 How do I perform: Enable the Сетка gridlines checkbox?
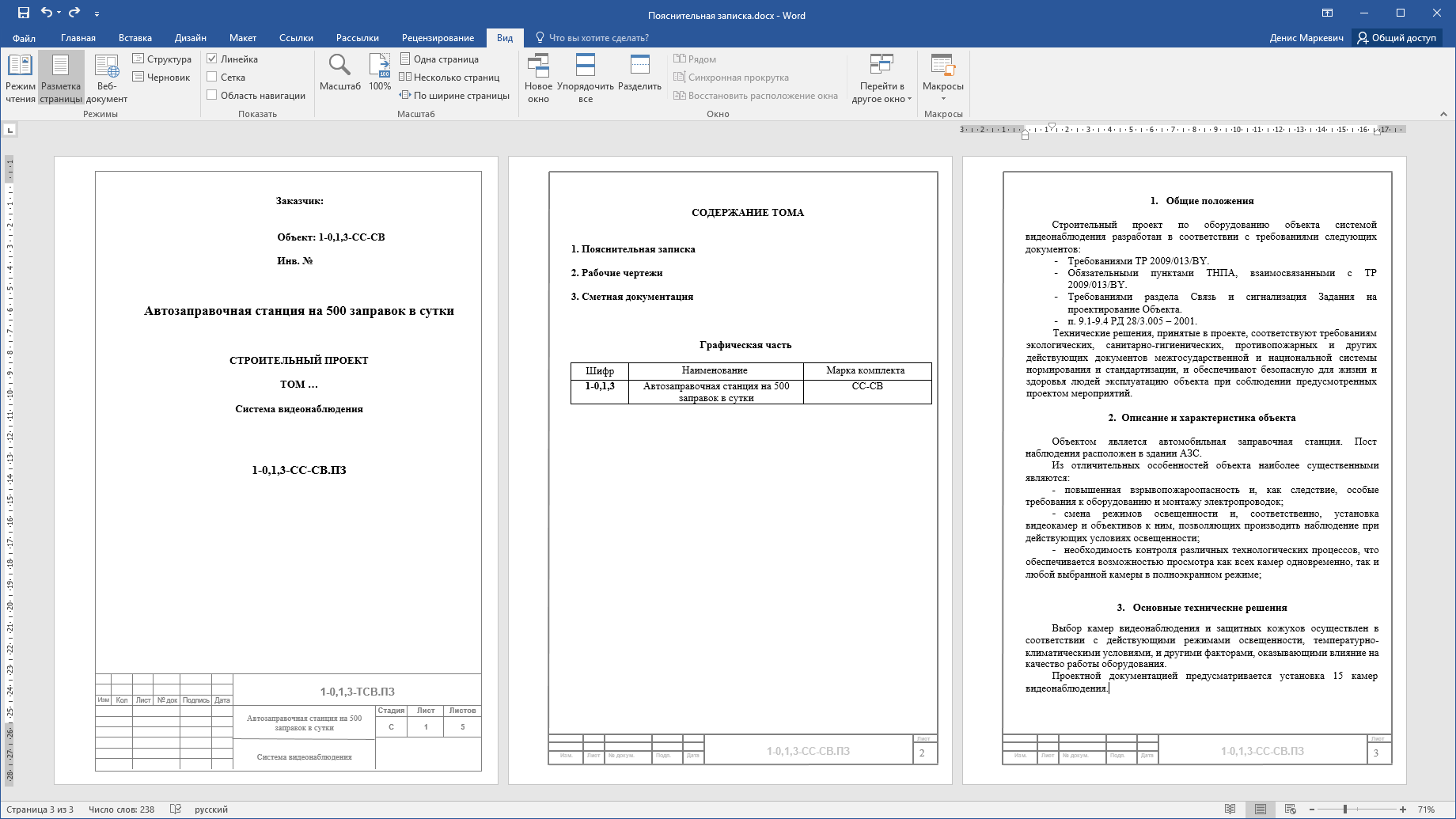click(212, 77)
